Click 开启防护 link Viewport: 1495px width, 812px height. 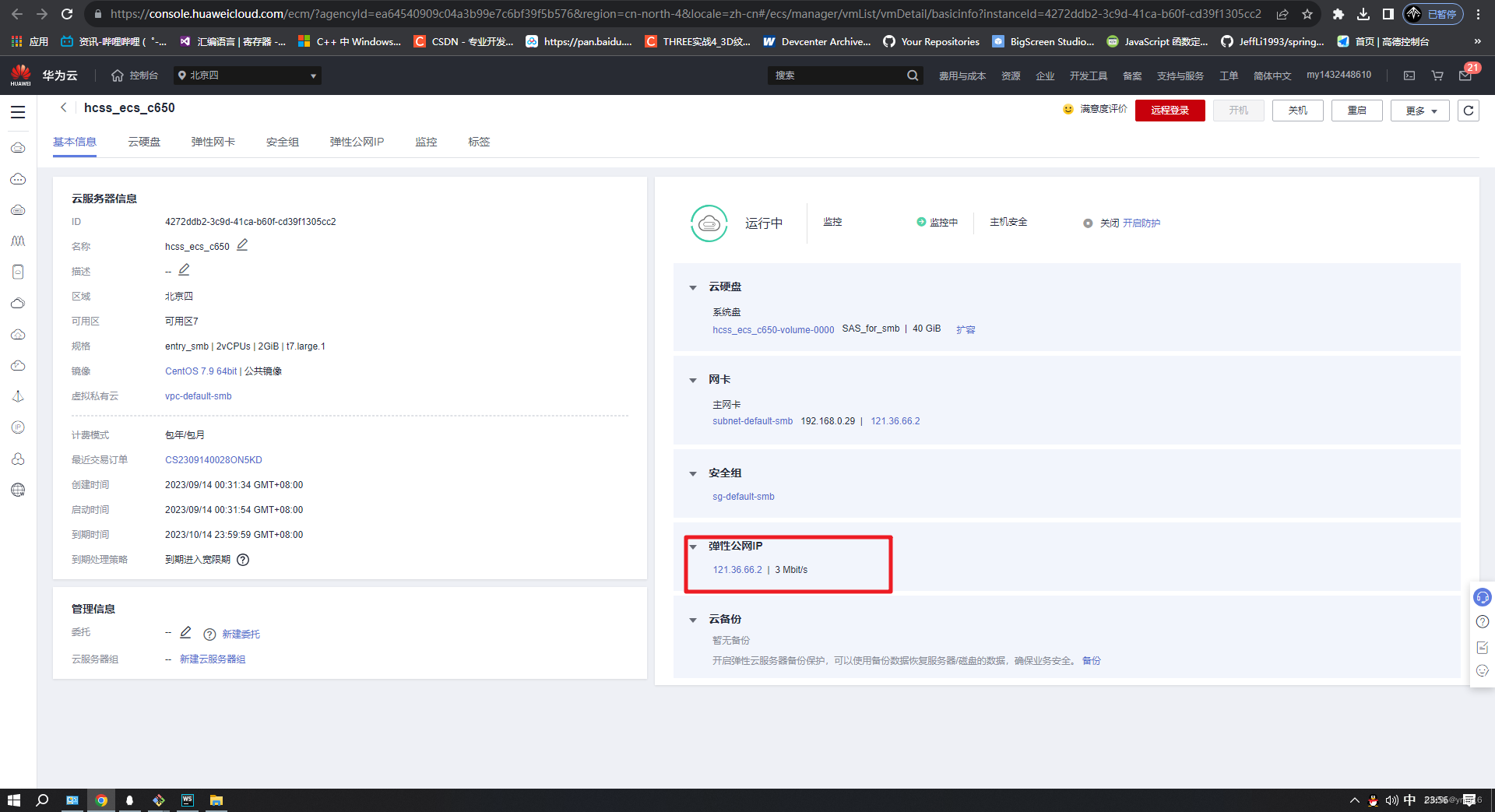(1141, 223)
